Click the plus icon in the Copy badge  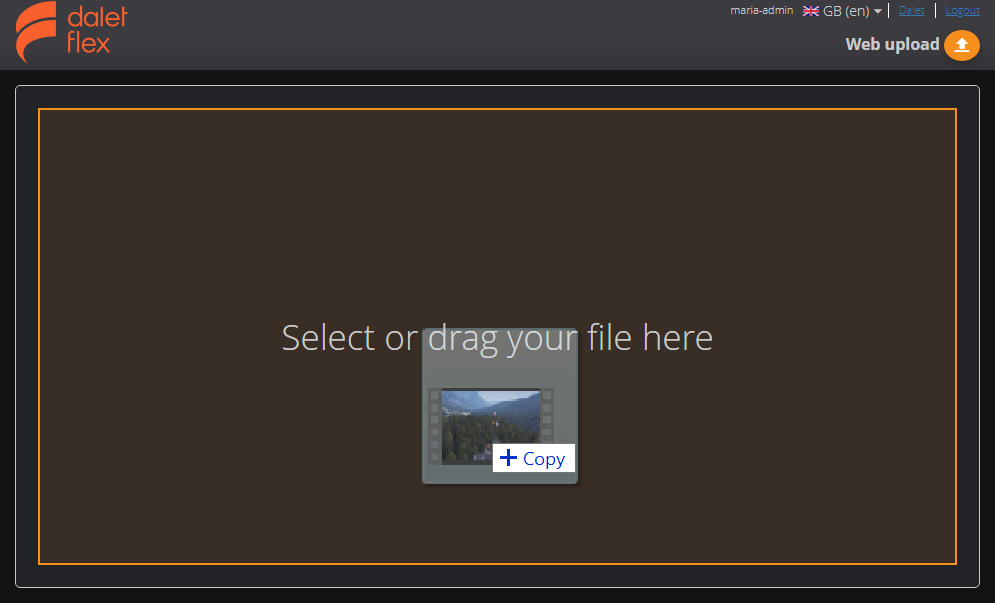click(510, 458)
